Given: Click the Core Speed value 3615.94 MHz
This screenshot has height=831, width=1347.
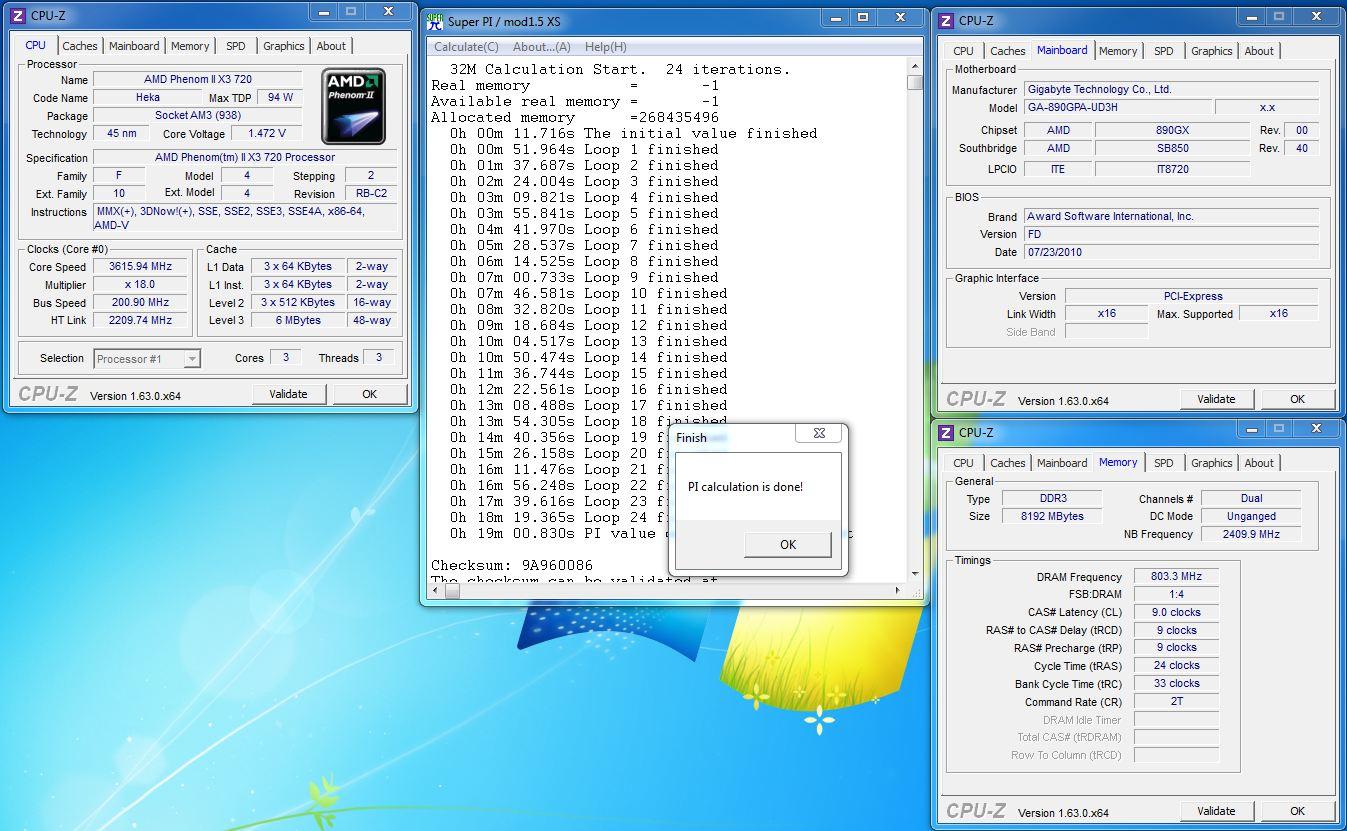Looking at the screenshot, I should pyautogui.click(x=141, y=267).
